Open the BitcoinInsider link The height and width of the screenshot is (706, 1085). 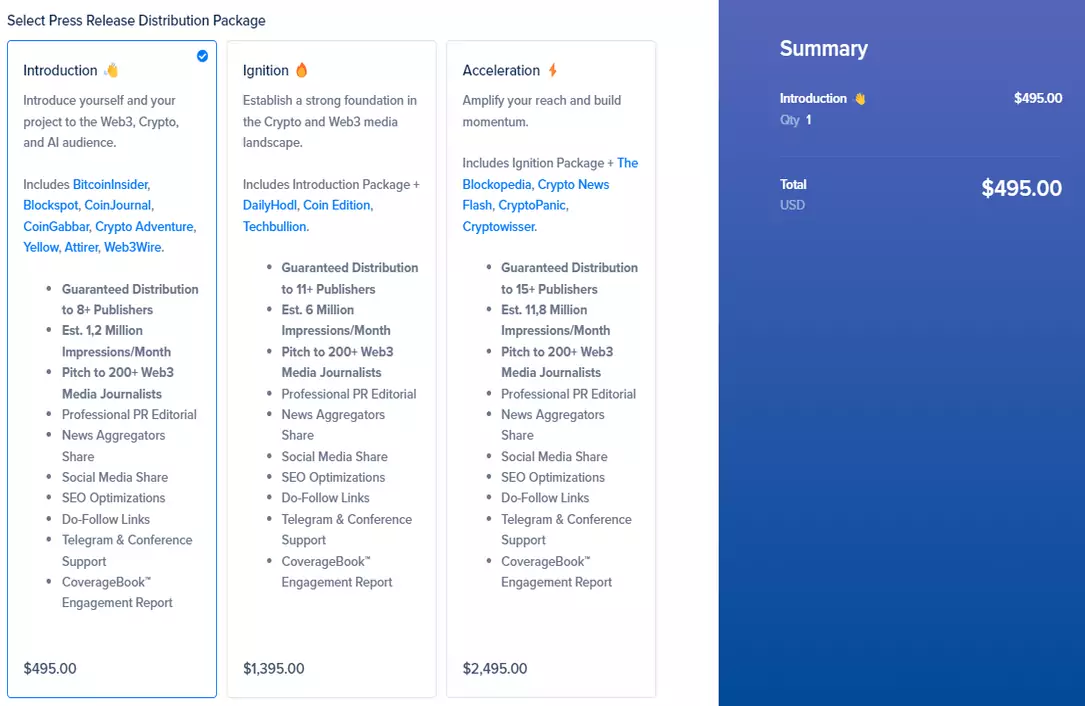pos(111,185)
